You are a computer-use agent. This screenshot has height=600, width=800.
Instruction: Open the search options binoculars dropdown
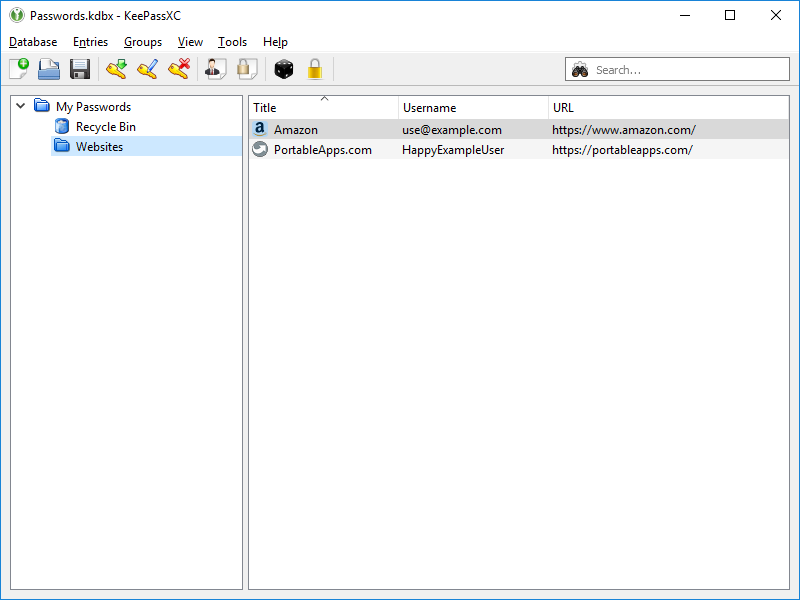click(x=580, y=70)
